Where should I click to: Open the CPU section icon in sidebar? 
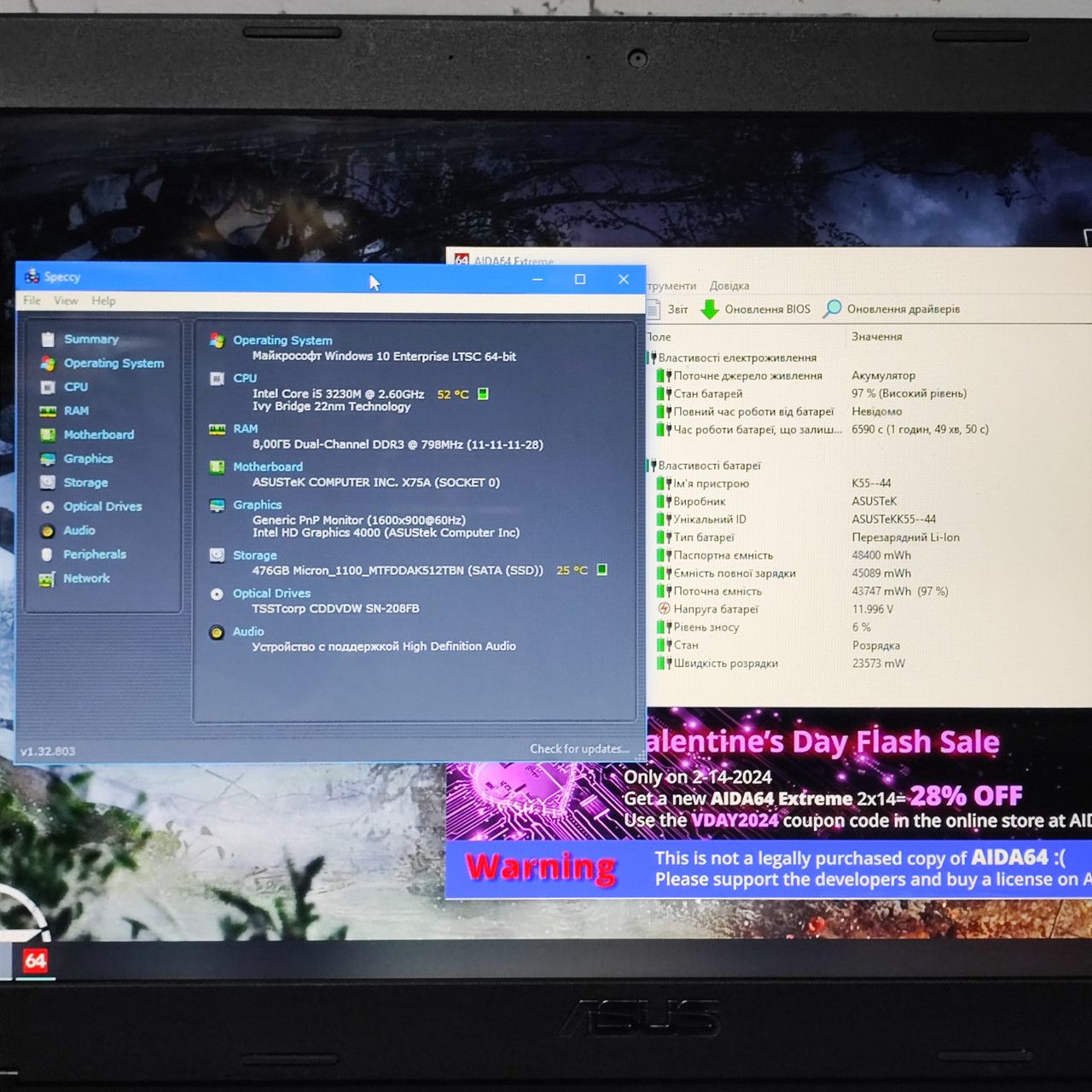(48, 387)
